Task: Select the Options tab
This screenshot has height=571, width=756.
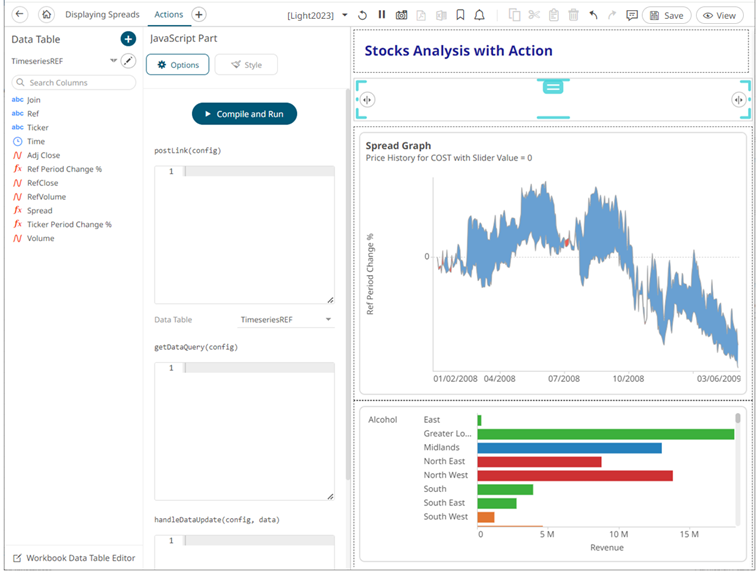Action: (177, 65)
